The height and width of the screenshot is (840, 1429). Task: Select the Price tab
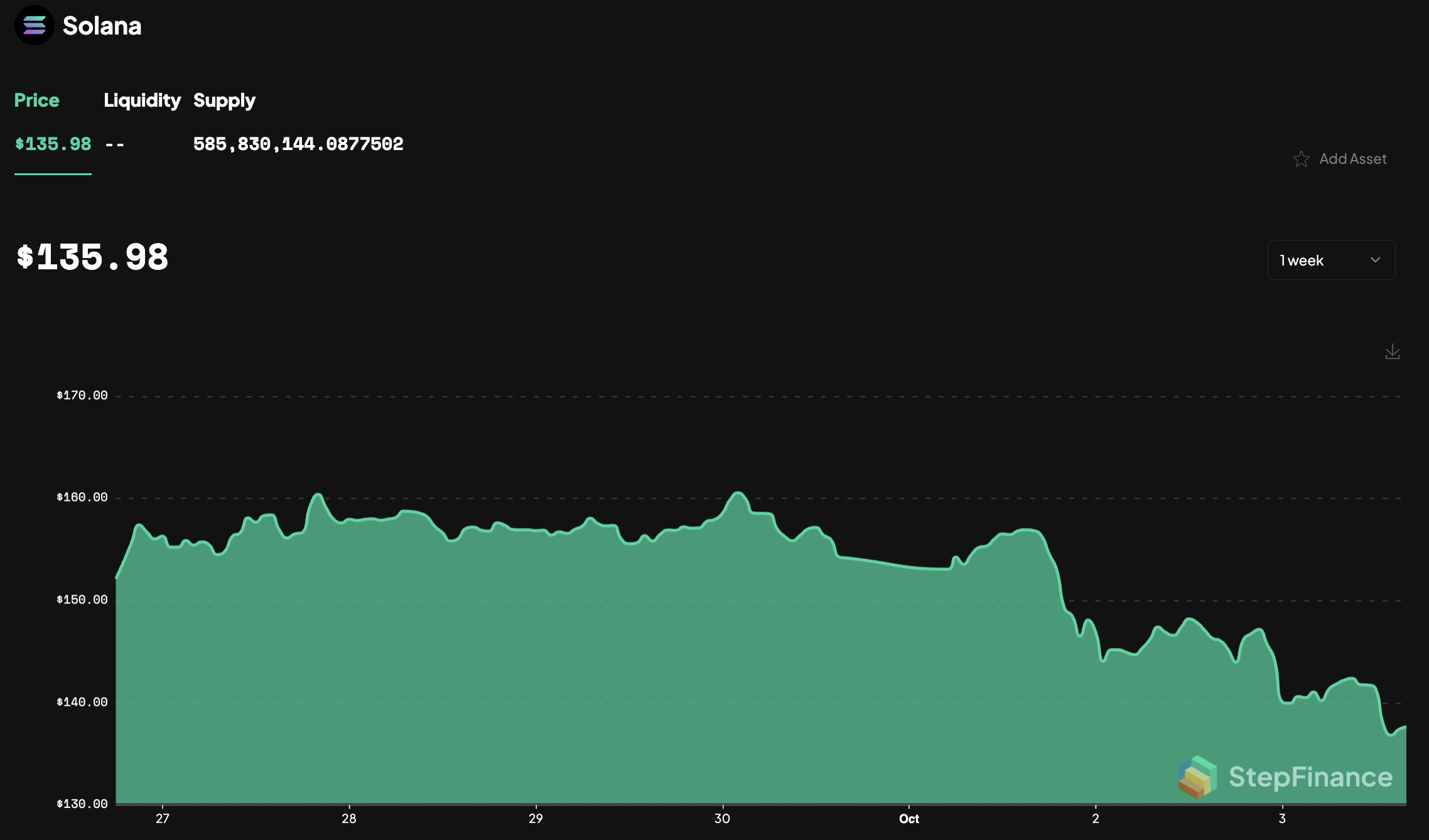pos(36,100)
